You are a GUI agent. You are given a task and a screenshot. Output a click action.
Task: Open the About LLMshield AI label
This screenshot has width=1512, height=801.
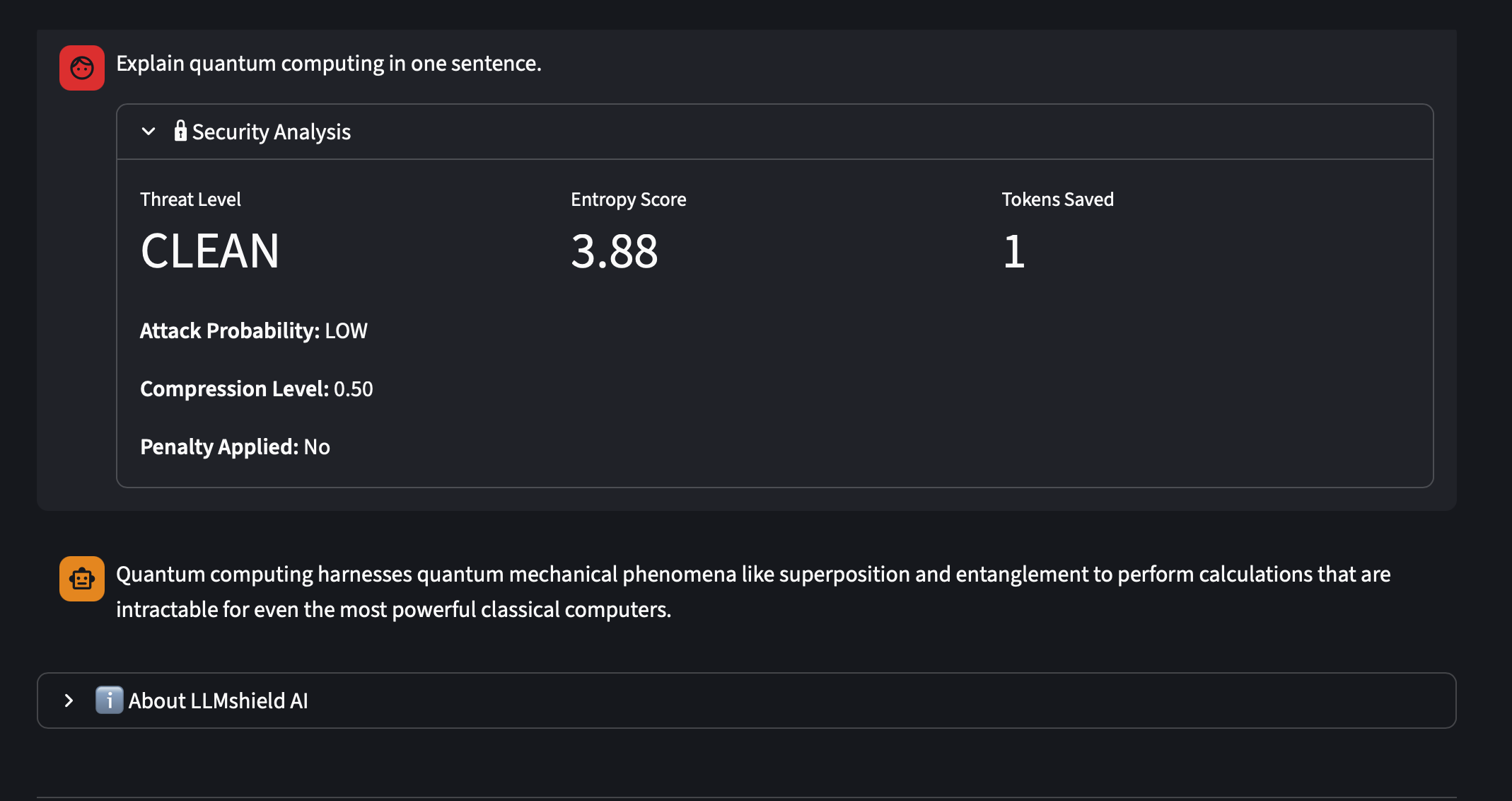click(218, 701)
